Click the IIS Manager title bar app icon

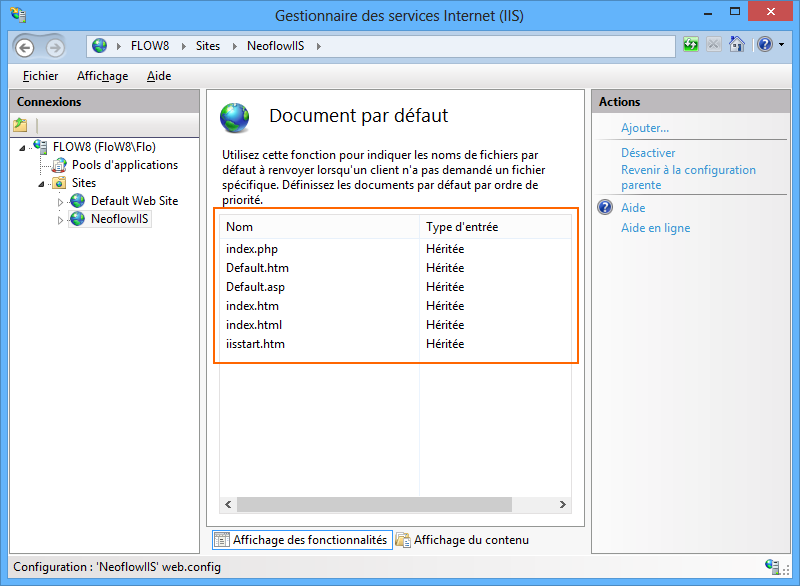[x=18, y=14]
